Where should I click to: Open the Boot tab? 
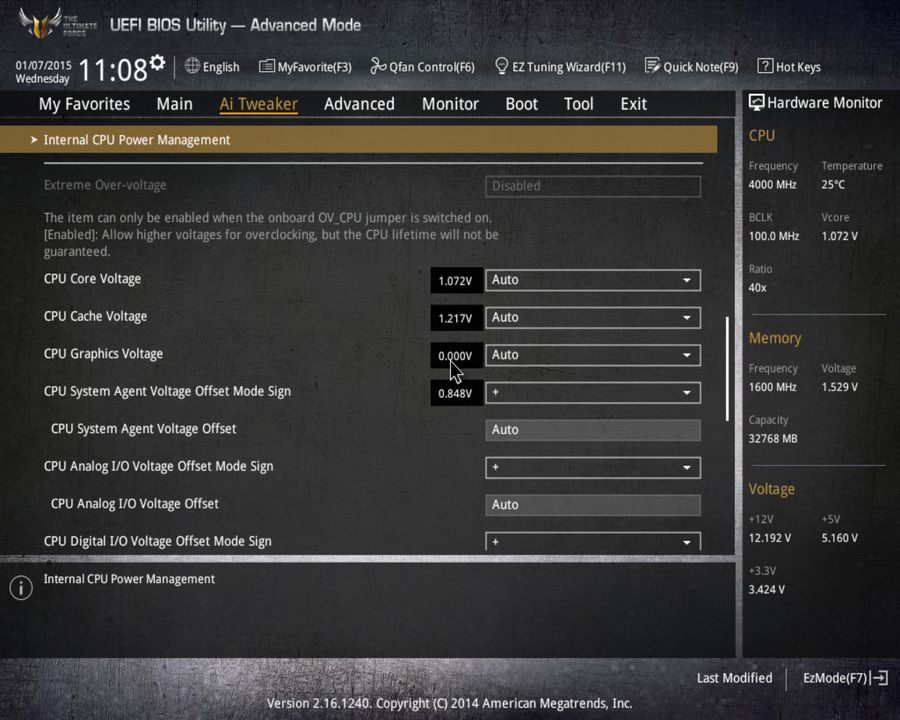point(522,104)
